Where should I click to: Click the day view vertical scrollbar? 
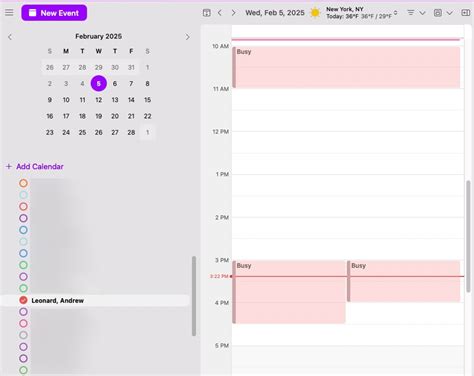(x=468, y=236)
